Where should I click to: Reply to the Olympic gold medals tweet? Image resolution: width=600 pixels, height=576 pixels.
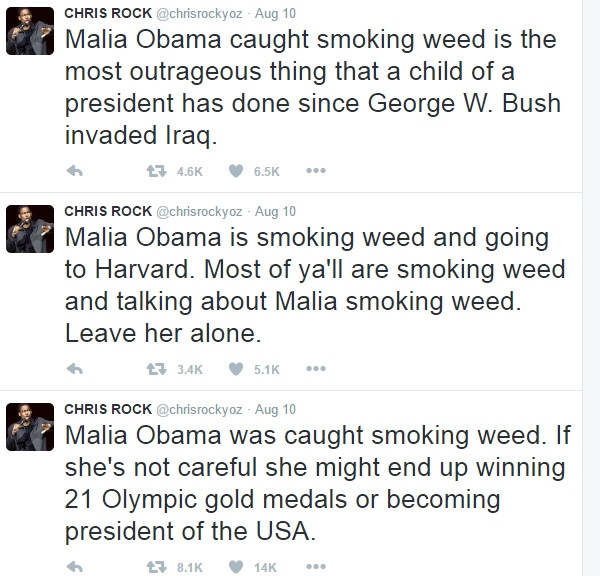click(75, 567)
